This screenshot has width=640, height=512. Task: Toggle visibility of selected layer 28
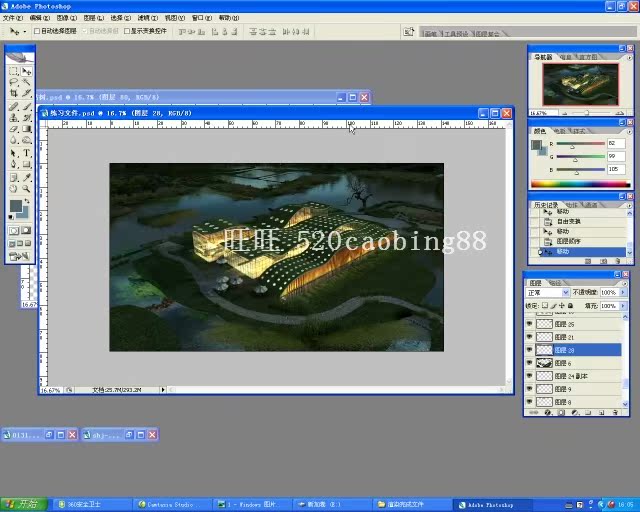coord(530,350)
